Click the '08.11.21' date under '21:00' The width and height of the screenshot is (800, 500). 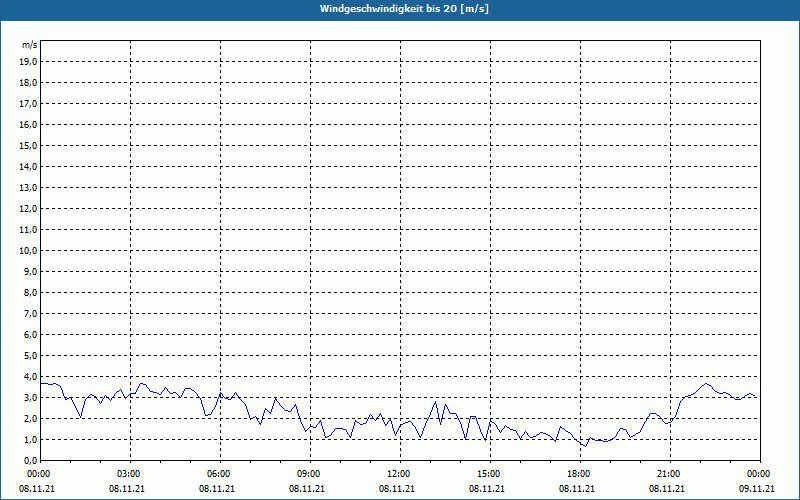coord(667,488)
